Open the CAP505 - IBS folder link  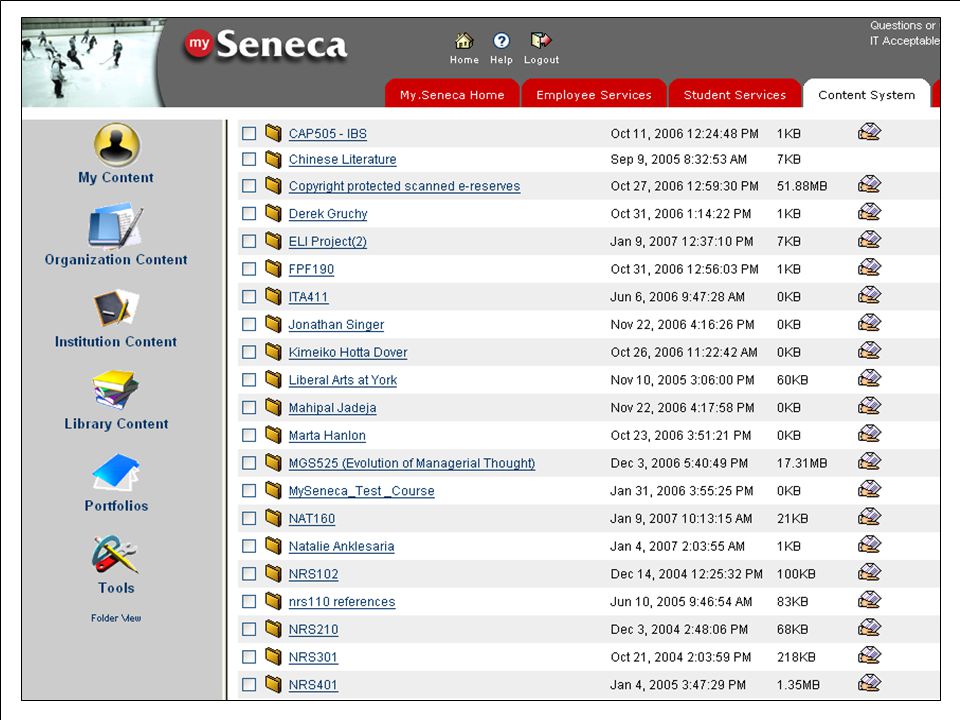pos(328,133)
